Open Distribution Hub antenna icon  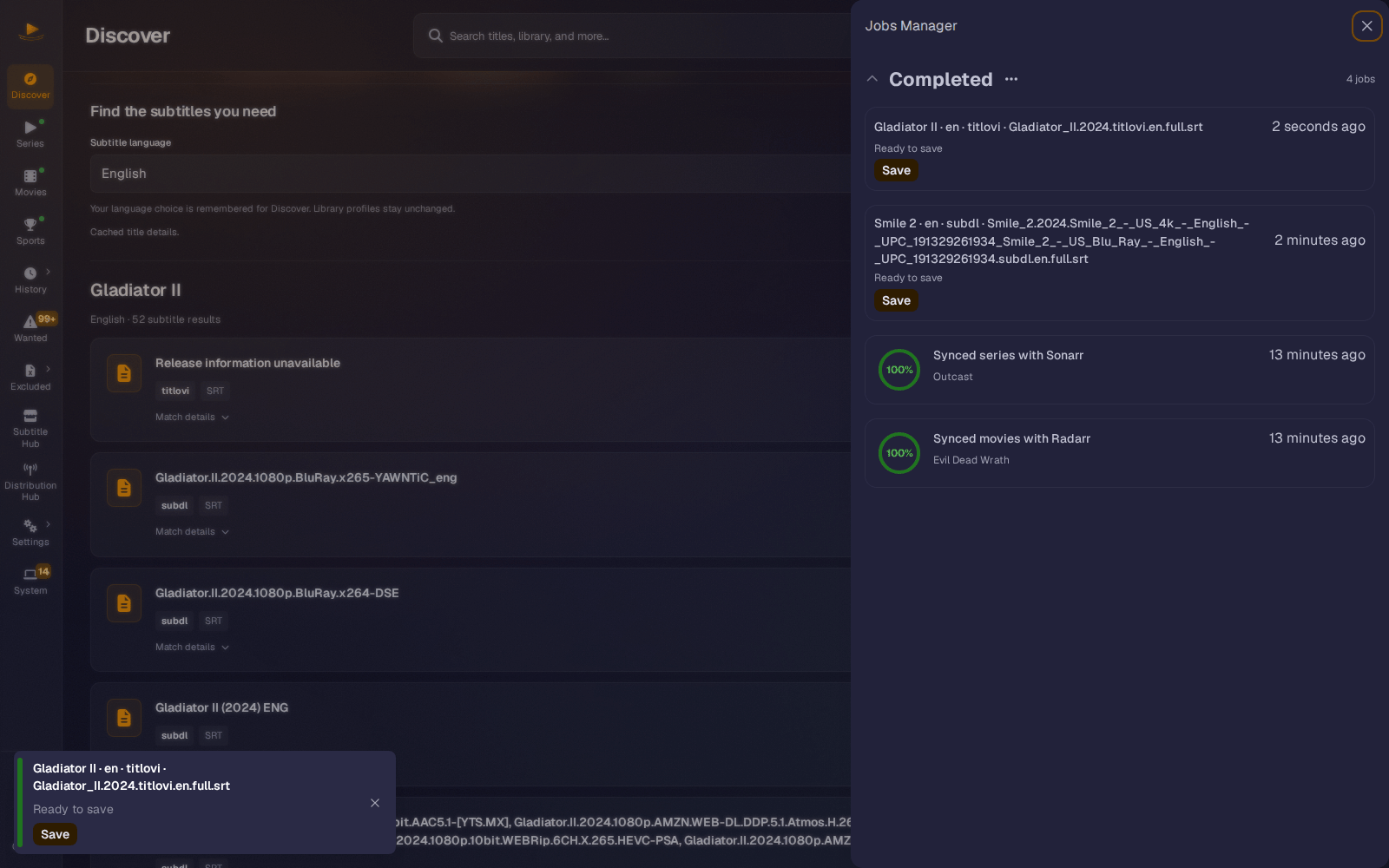(x=30, y=469)
